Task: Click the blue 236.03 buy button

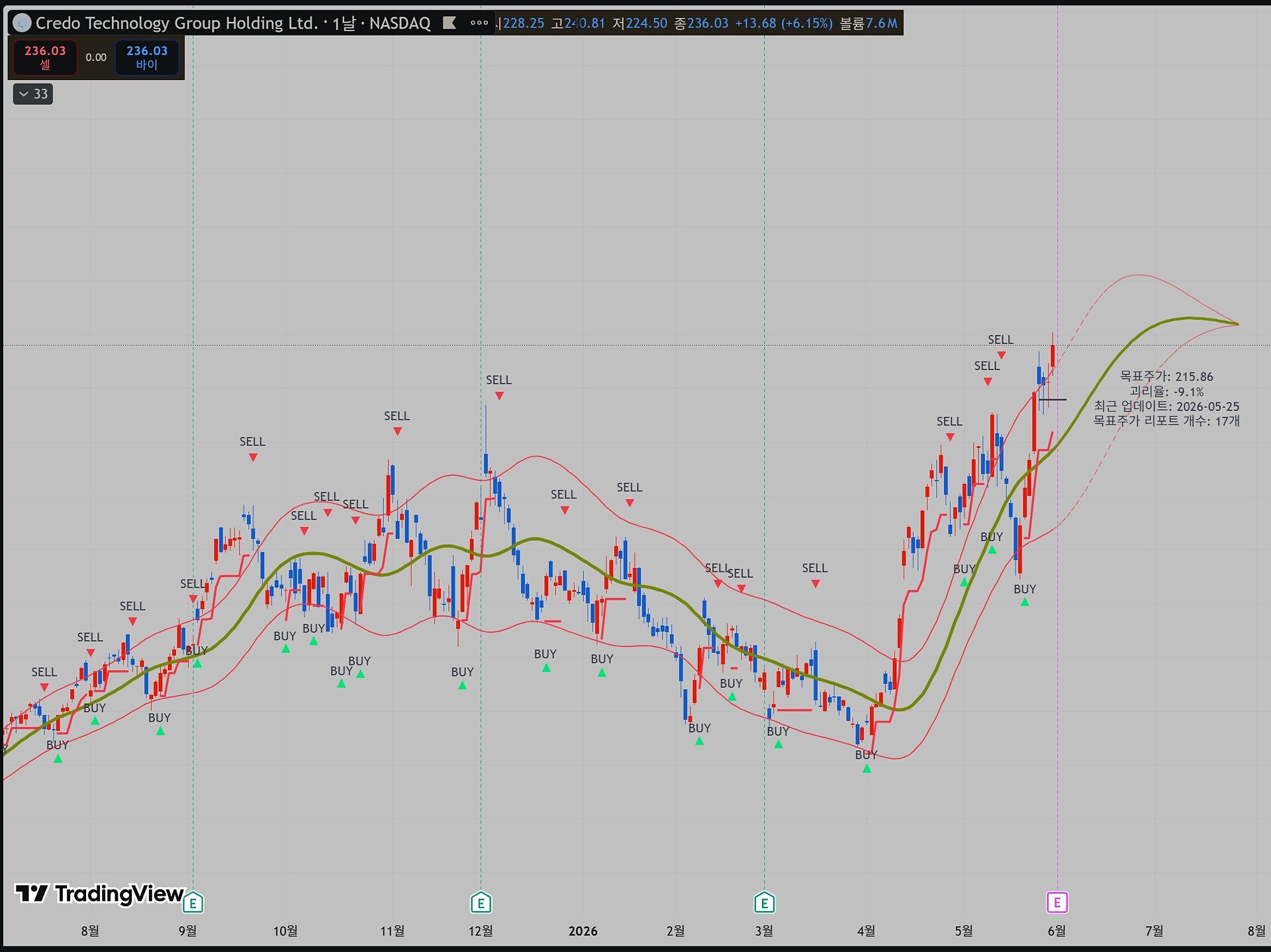Action: click(x=147, y=57)
